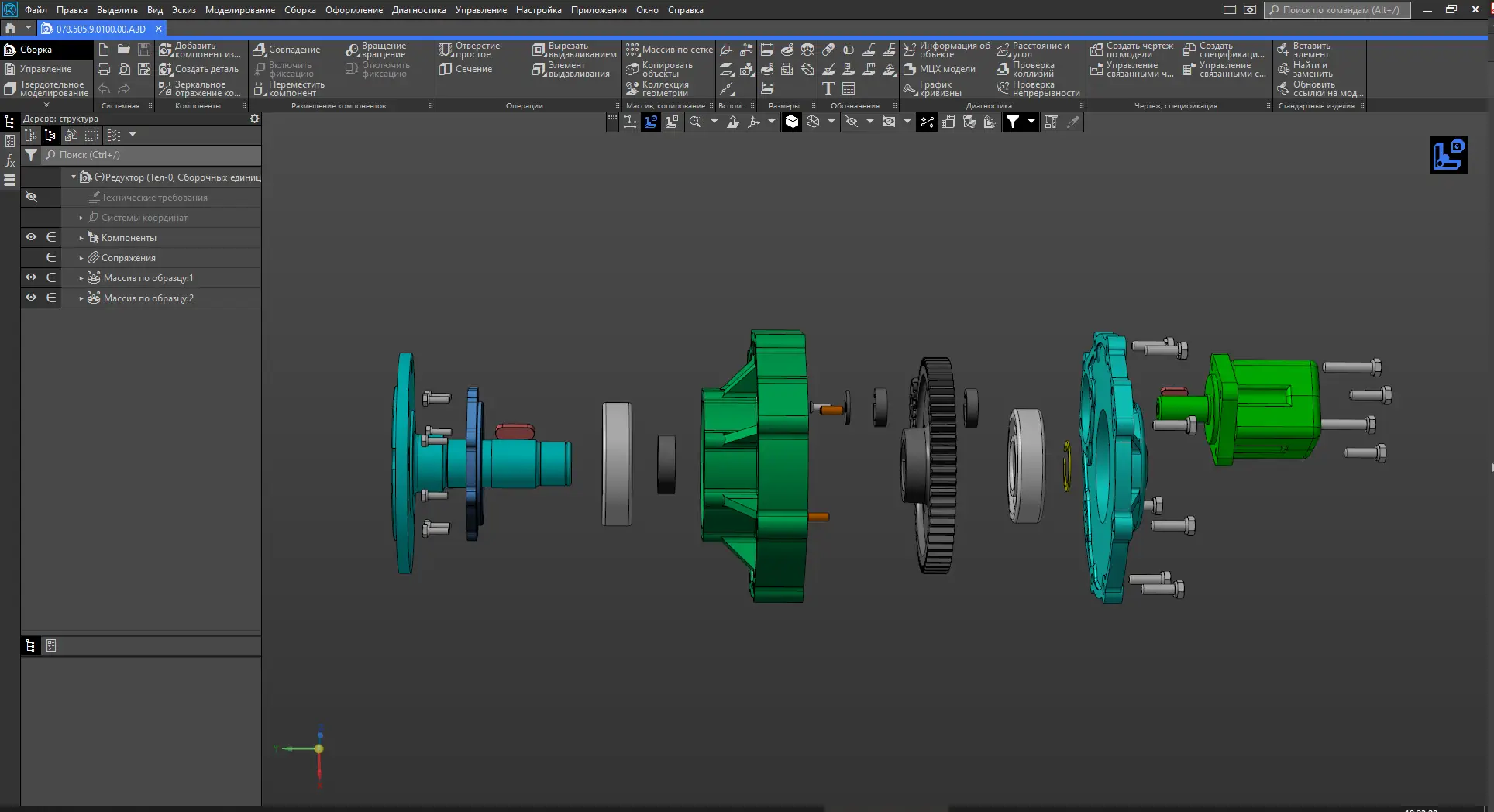1494x812 pixels.
Task: Expand toolbar set list chevron under Твердотельное моделирование
Action: 46,105
